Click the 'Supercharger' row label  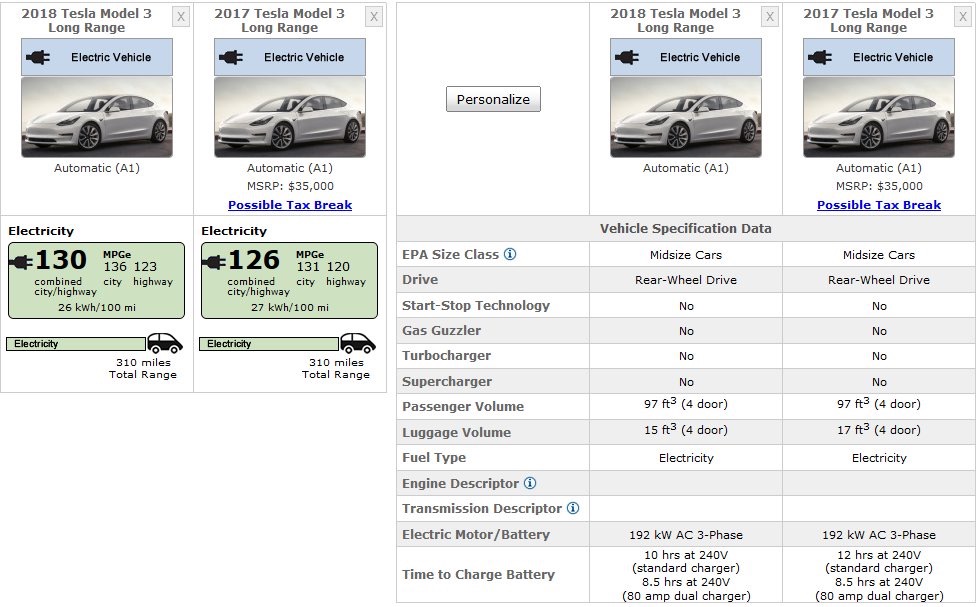click(x=447, y=381)
